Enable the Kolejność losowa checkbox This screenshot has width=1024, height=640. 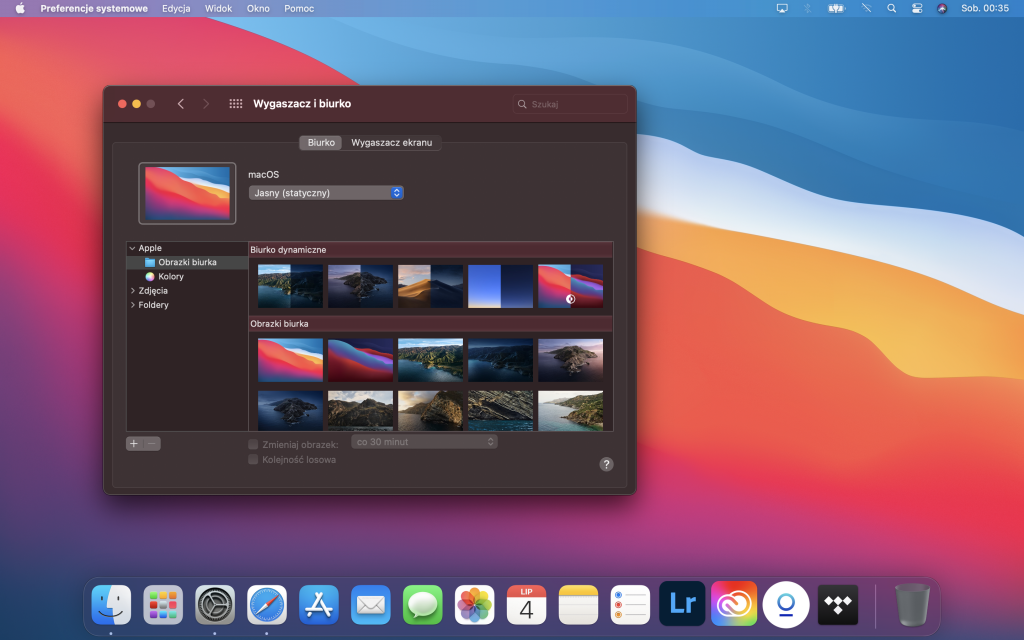tap(253, 460)
